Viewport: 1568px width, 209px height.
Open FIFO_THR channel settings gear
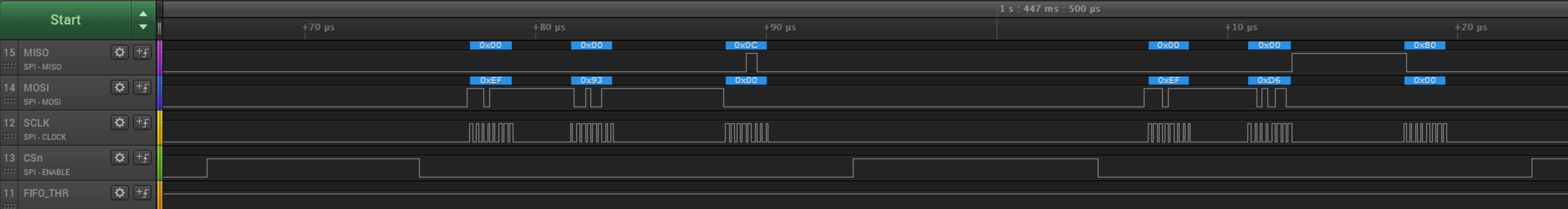coord(119,192)
